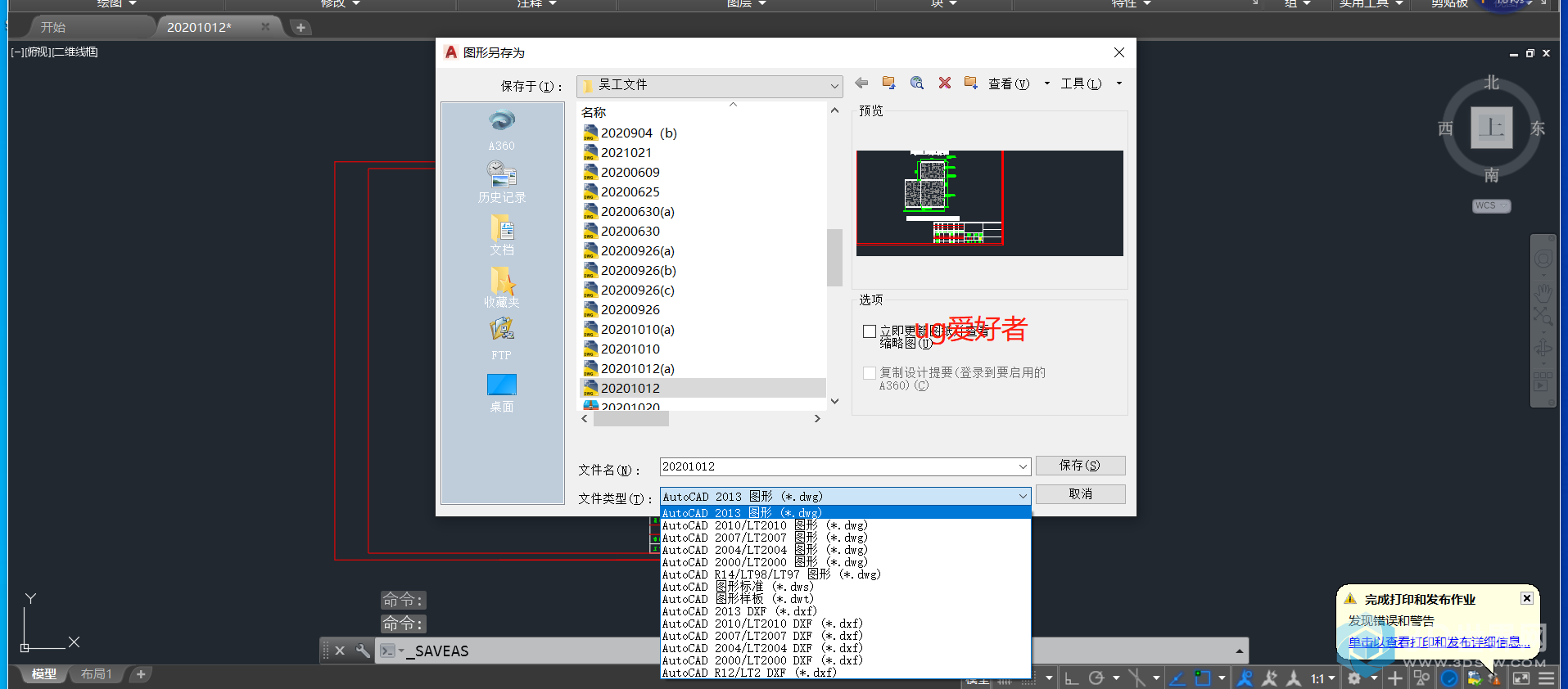Click the workspace switching gear icon
Screen dimensions: 1568x689
coord(1354,678)
